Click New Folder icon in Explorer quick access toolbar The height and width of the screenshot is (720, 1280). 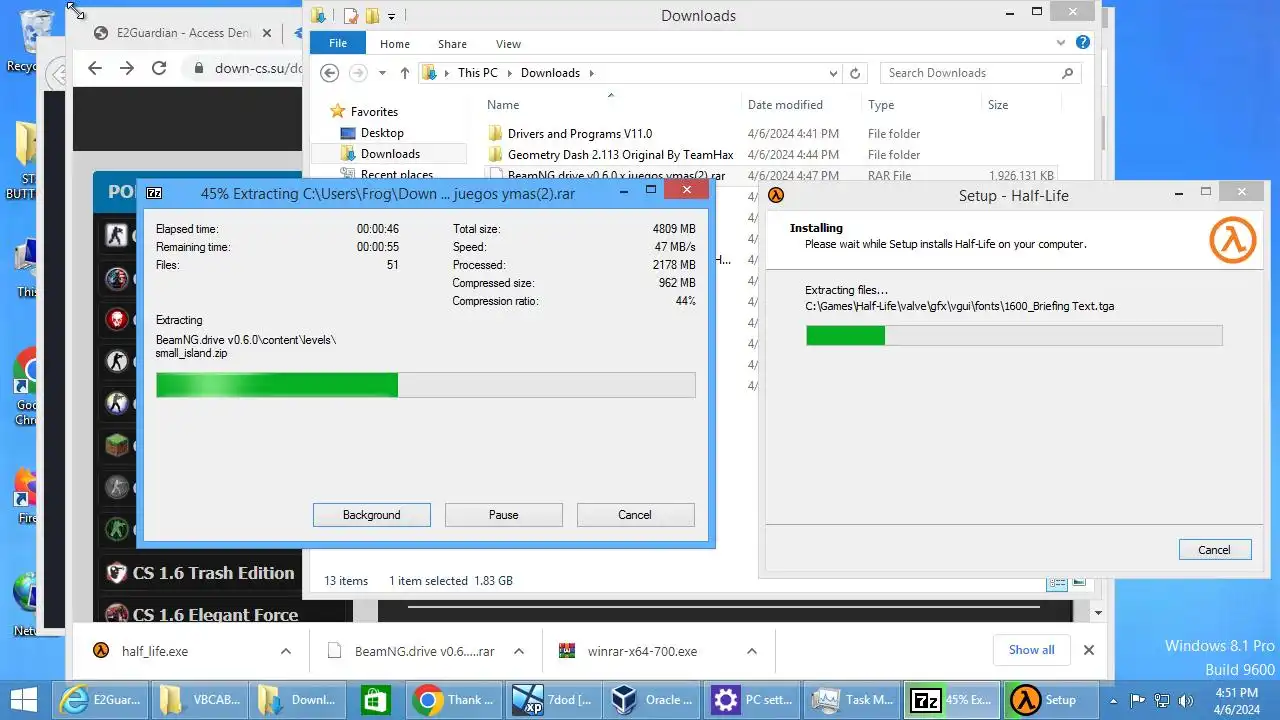[x=372, y=16]
